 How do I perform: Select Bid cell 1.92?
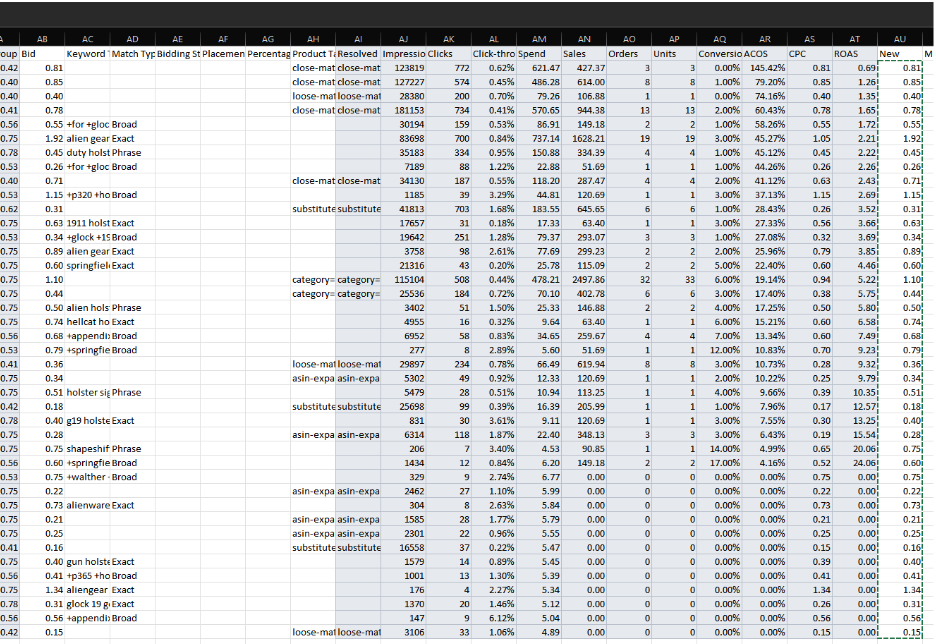coord(42,138)
